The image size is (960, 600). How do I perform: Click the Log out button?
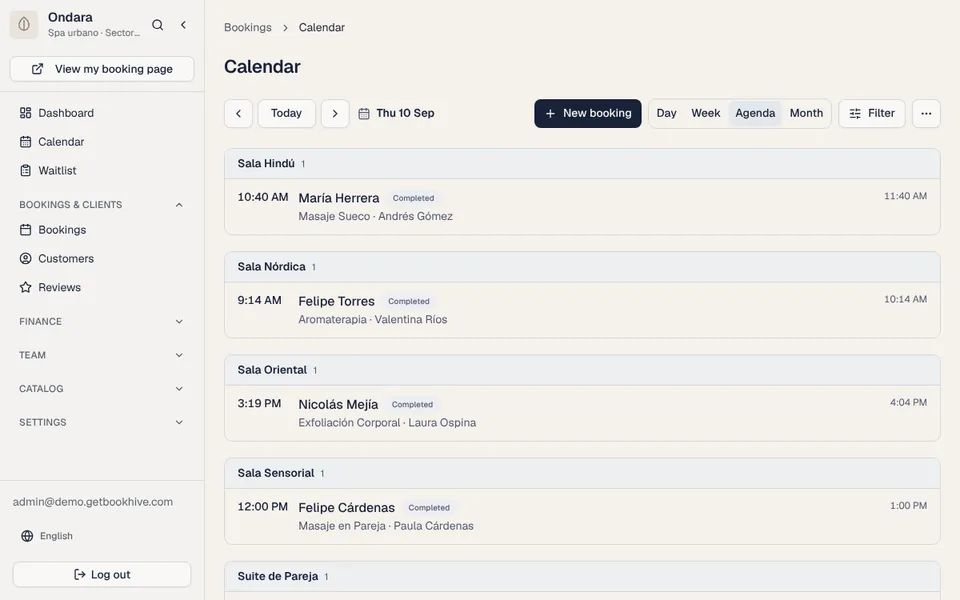(102, 574)
